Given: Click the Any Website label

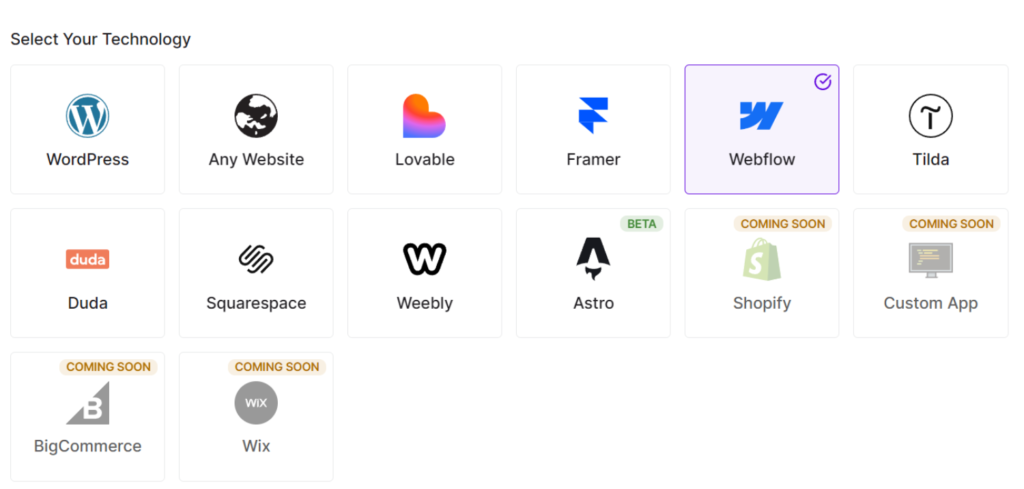Looking at the screenshot, I should coord(256,159).
